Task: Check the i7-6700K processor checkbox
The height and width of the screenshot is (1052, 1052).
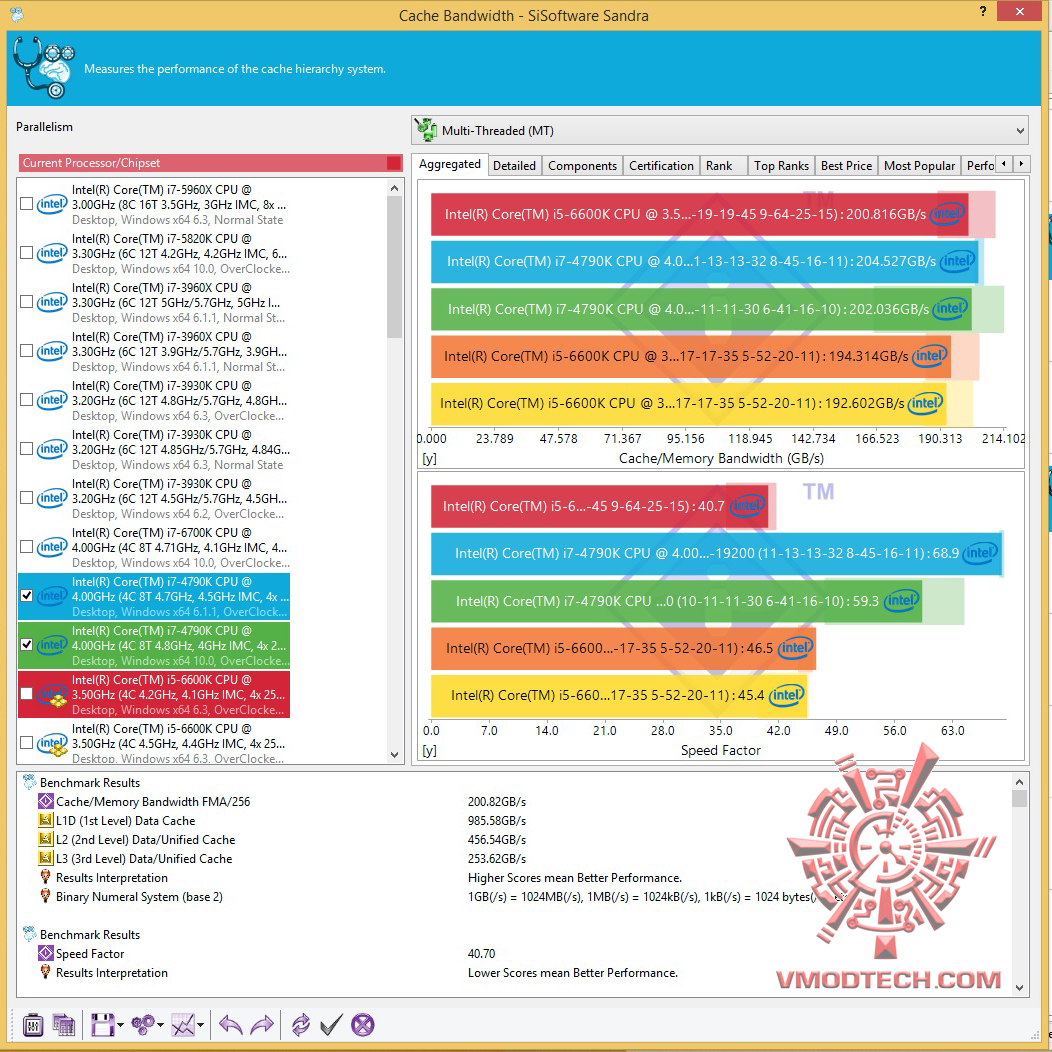Action: (27, 546)
